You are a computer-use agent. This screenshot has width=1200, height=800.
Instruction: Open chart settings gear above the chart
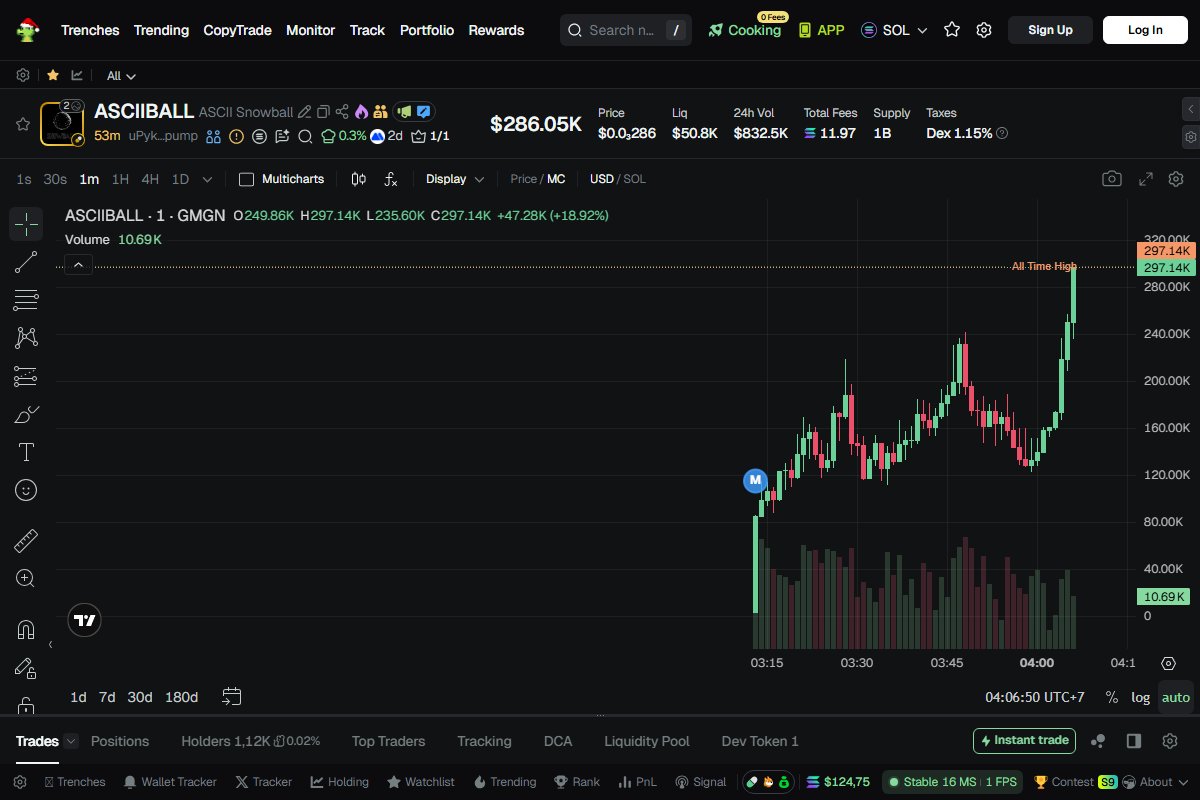point(1176,179)
